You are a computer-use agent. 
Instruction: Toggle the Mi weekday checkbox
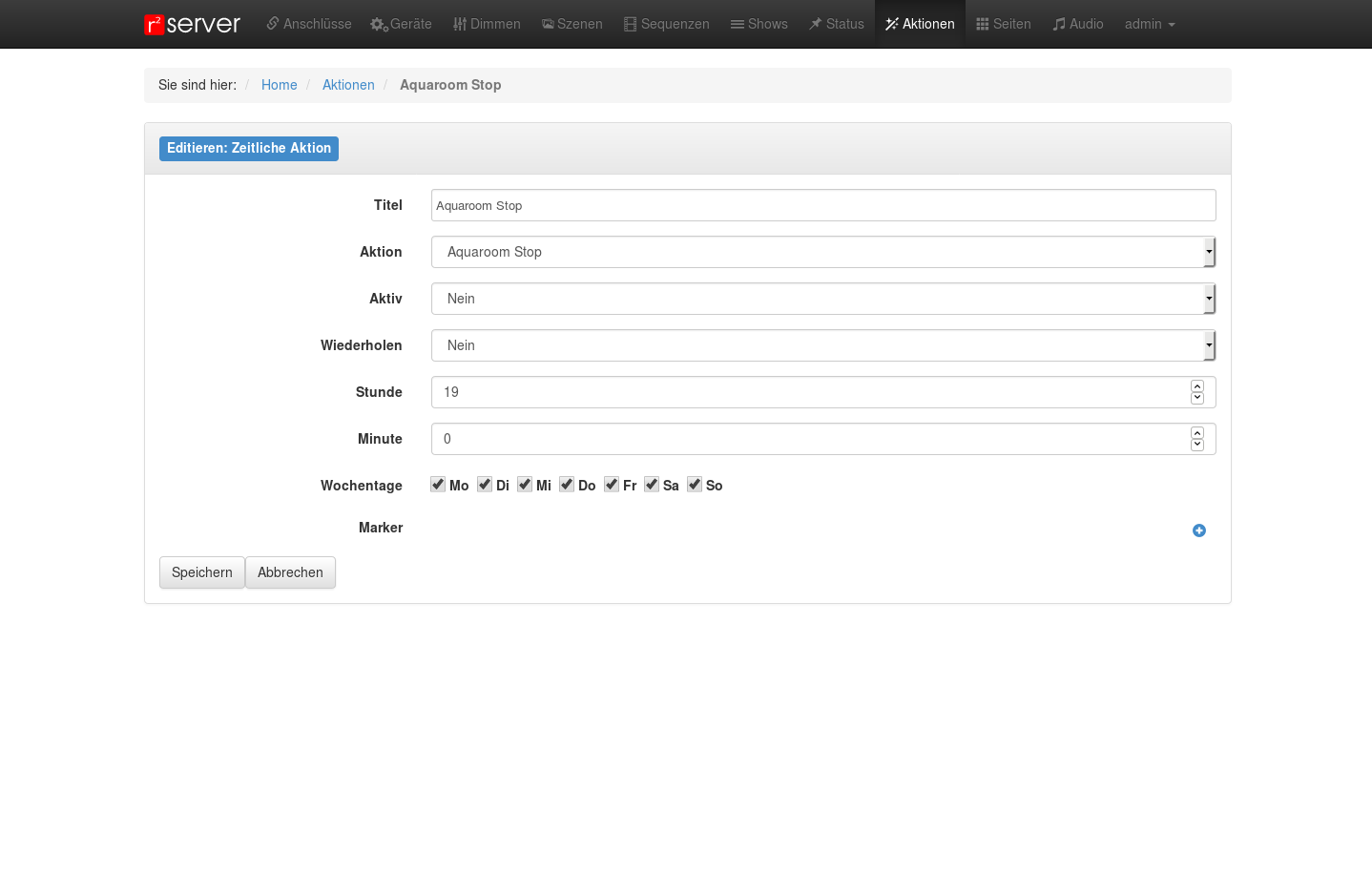coord(525,485)
